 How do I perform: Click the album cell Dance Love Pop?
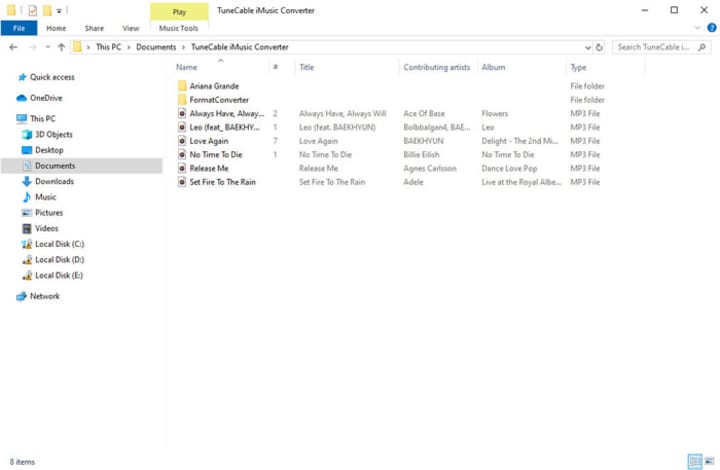click(509, 168)
